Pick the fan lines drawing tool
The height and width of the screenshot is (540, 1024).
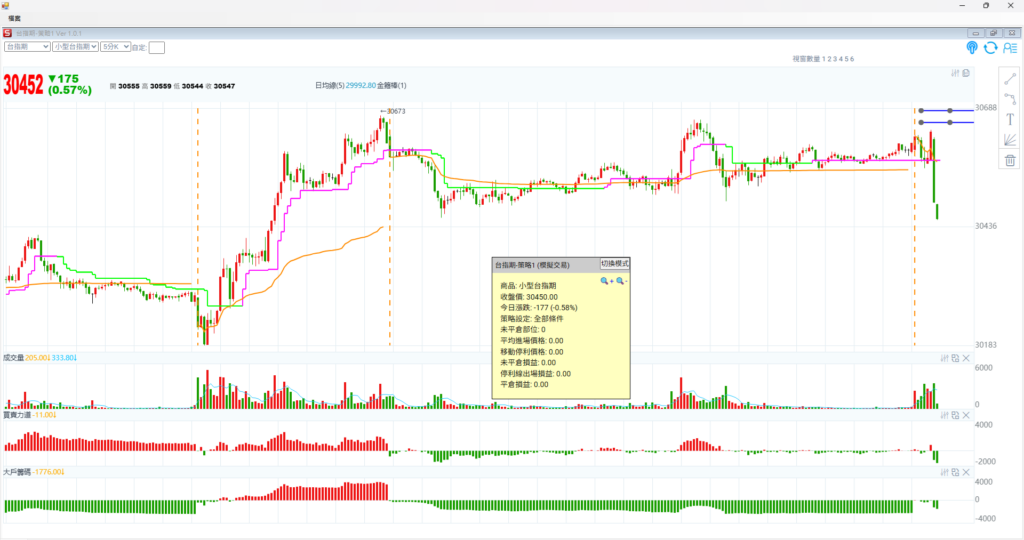point(1010,139)
